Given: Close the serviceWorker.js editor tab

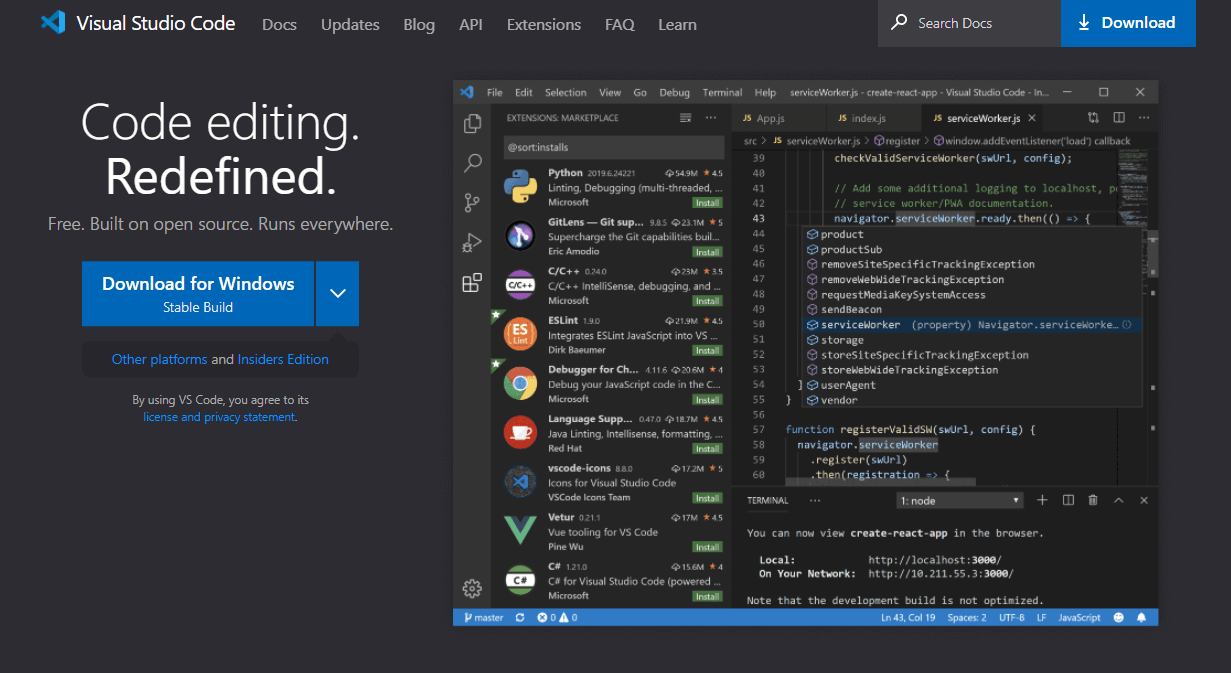Looking at the screenshot, I should [x=1034, y=118].
